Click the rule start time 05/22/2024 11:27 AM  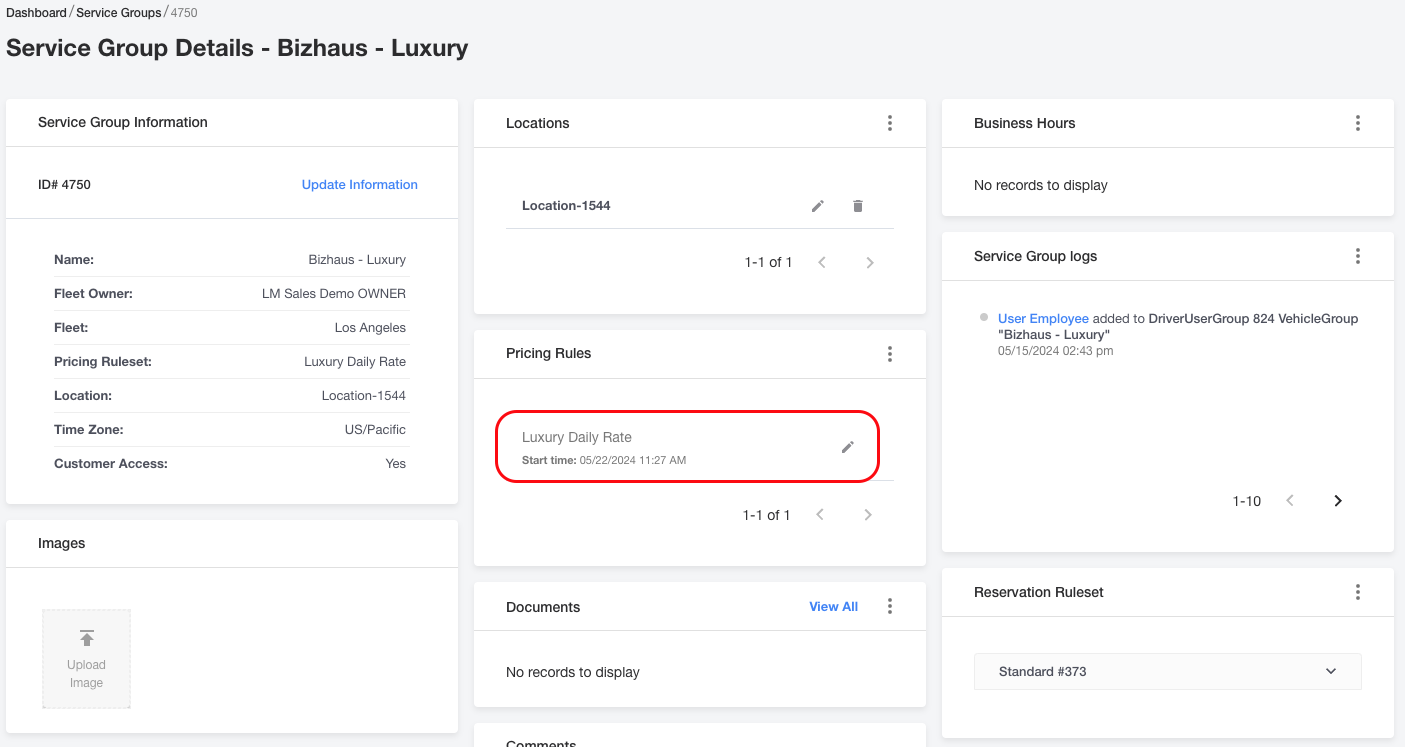pyautogui.click(x=633, y=460)
